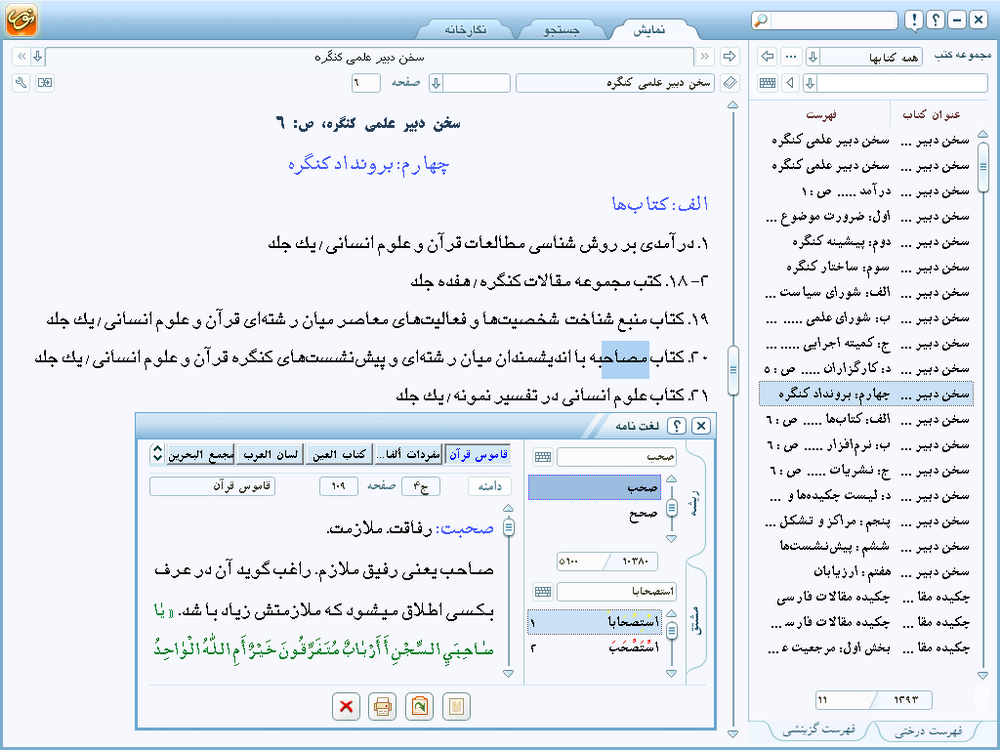
Task: Select derivative item اسْتَصْحَبَ number ۲
Action: point(594,649)
